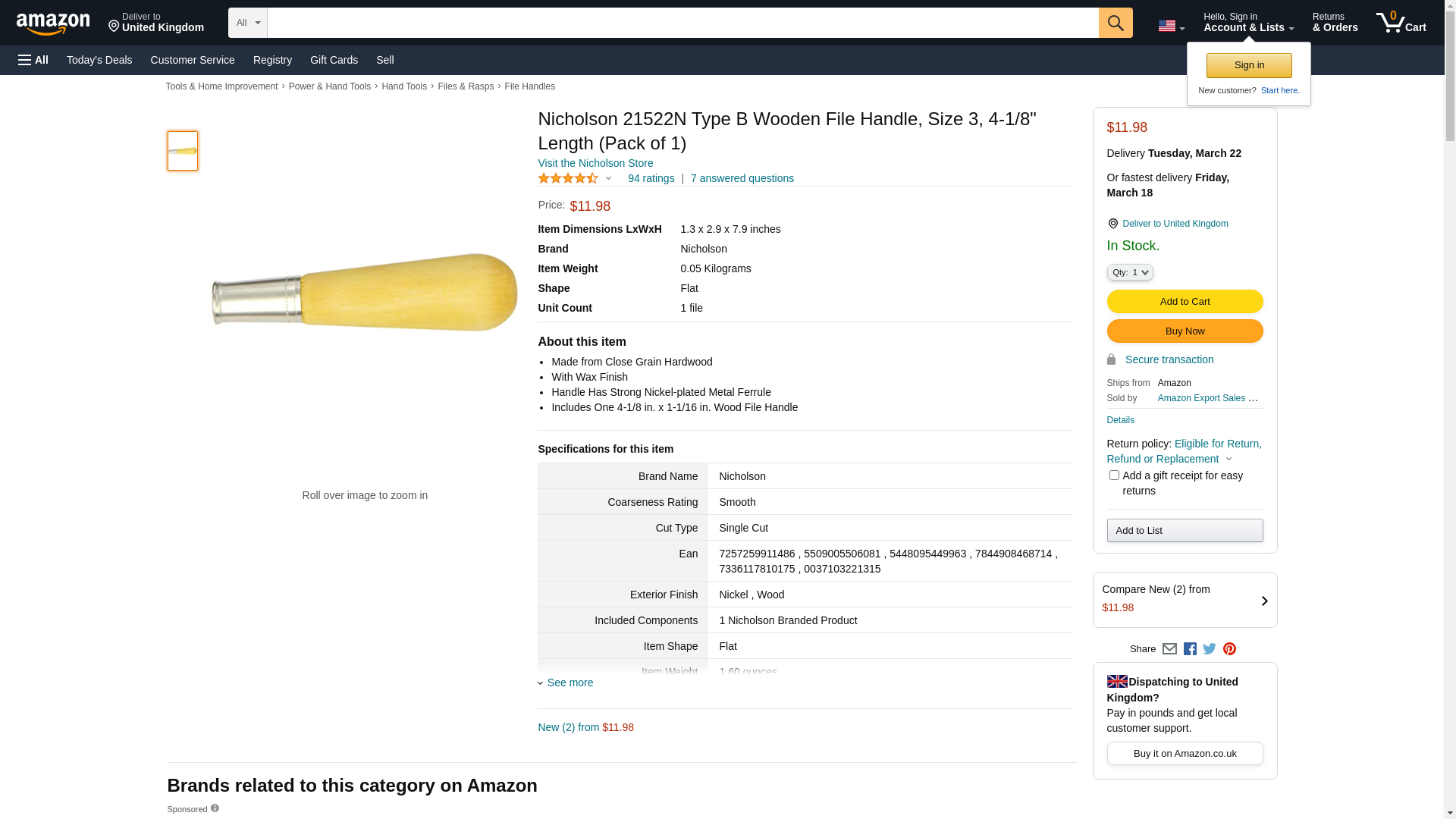Viewport: 1456px width, 819px height.
Task: Open the Qty quantity dropdown
Action: 1130,272
